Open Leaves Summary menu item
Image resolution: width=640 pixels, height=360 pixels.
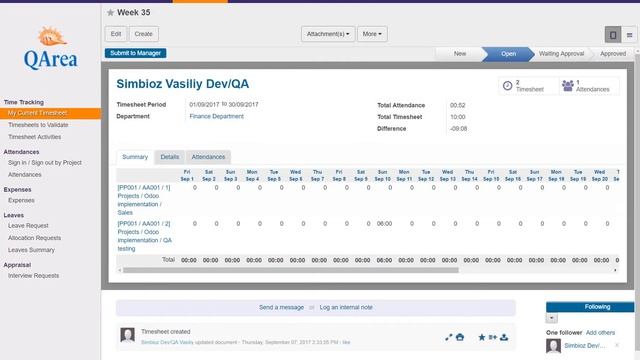click(x=31, y=250)
